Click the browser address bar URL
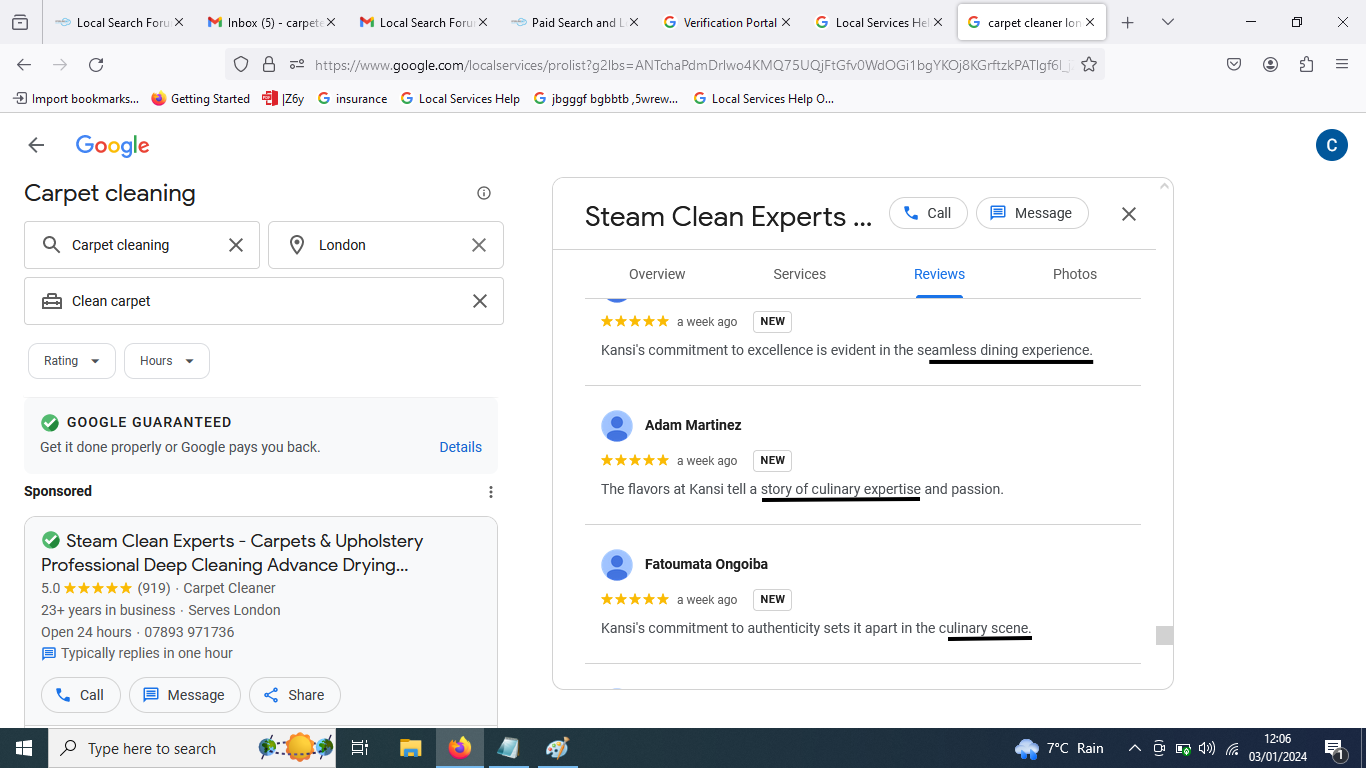Screen dimensions: 1366x768 click(x=692, y=64)
